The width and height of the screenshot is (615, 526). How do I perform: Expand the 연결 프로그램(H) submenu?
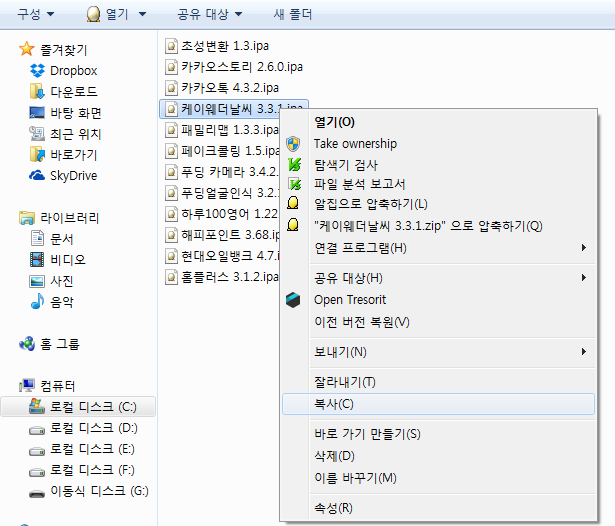584,248
